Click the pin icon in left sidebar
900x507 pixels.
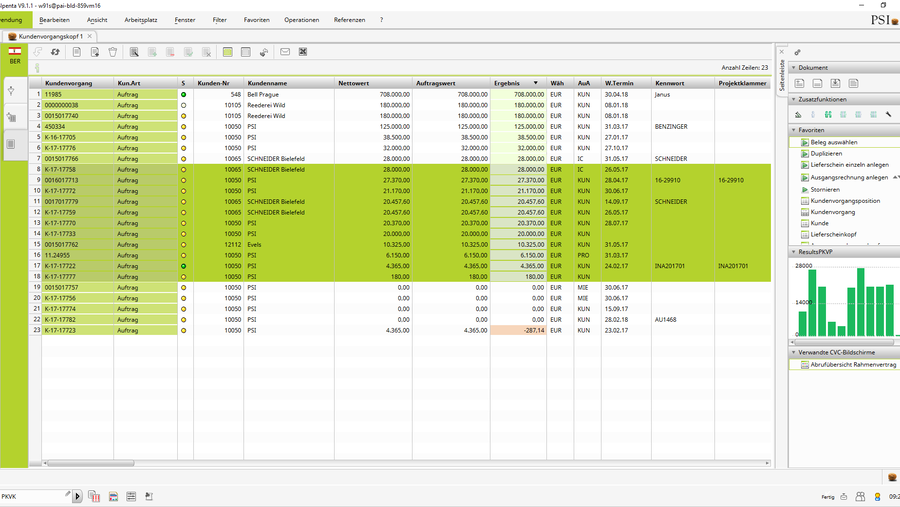click(x=11, y=91)
